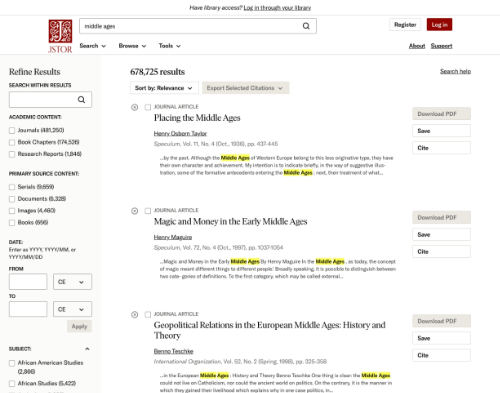Click the Support link
This screenshot has height=393, width=500.
pyautogui.click(x=441, y=46)
